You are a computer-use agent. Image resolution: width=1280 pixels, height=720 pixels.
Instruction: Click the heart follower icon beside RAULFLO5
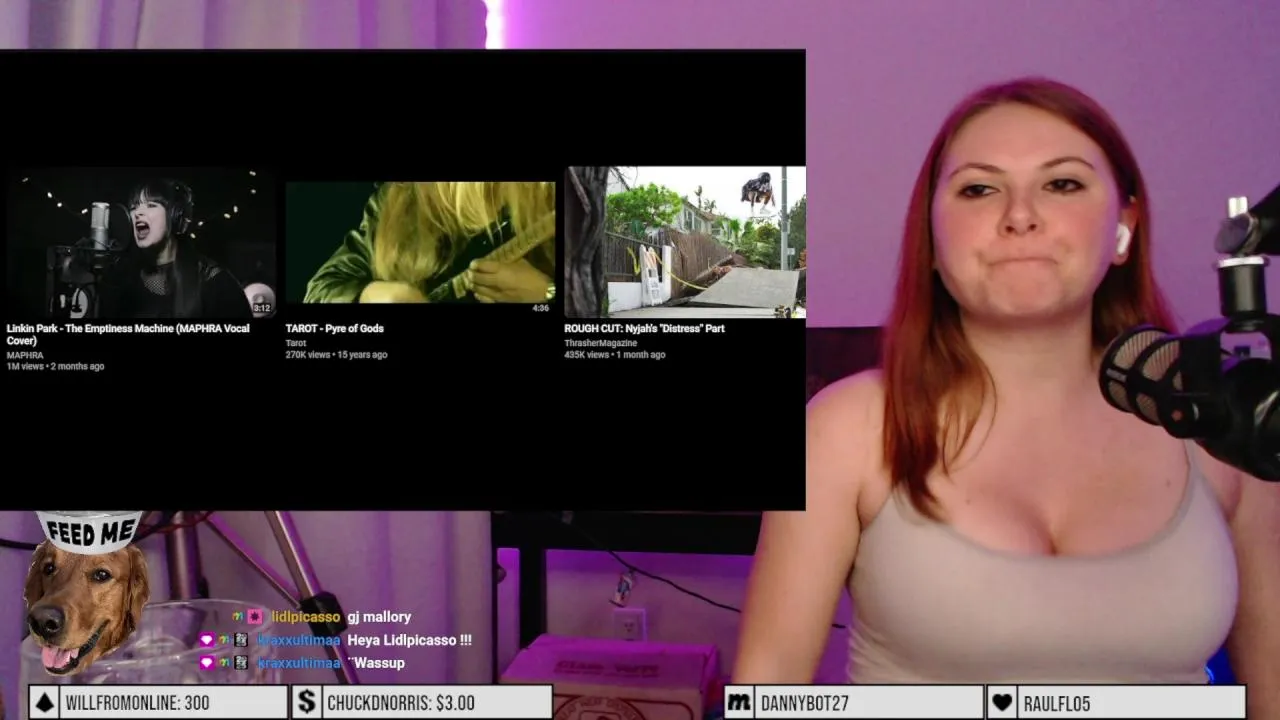point(1002,703)
